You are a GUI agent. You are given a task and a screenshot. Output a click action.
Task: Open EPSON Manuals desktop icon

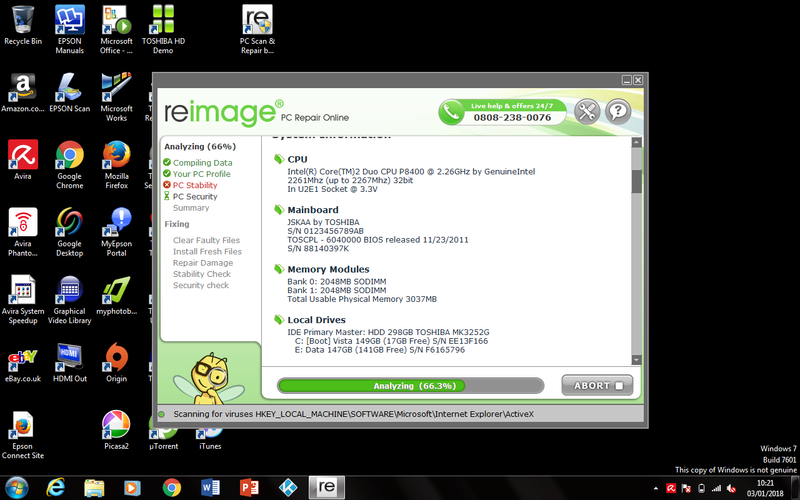click(69, 30)
